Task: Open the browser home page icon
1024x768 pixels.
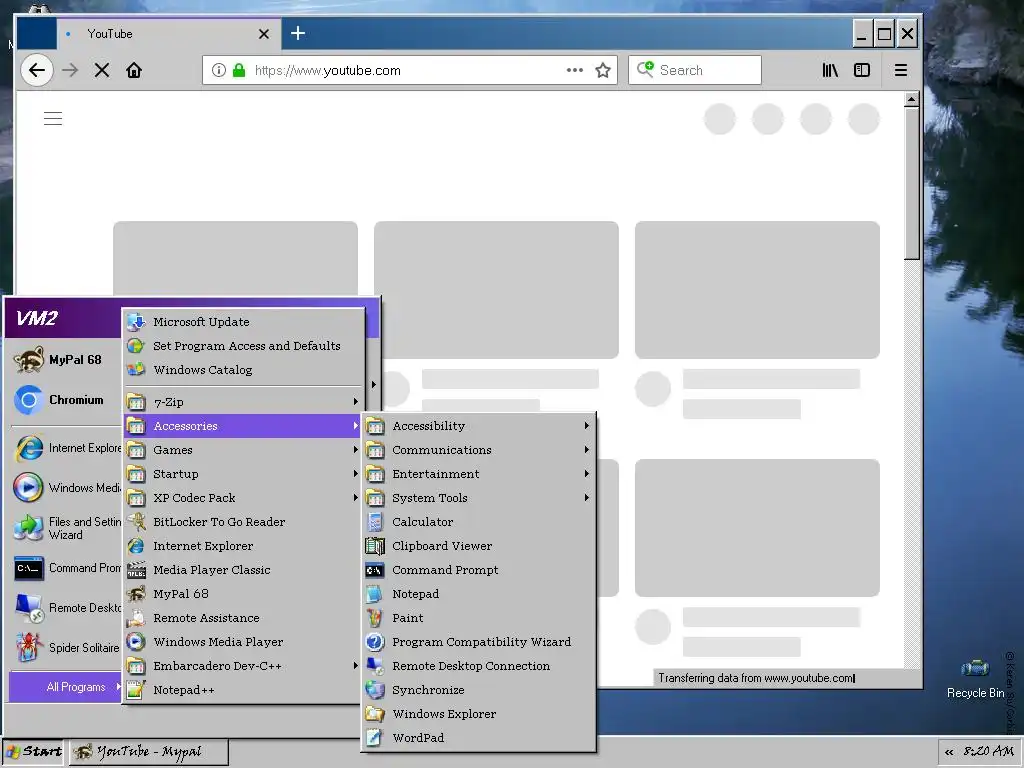Action: pyautogui.click(x=134, y=70)
